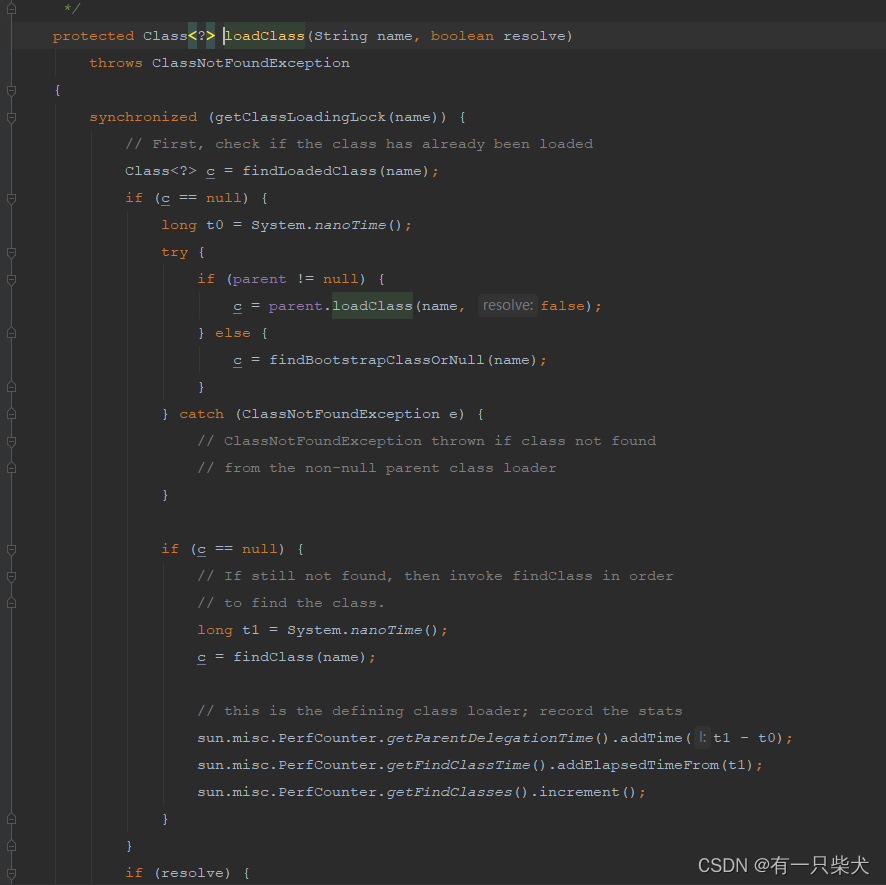The width and height of the screenshot is (886, 885).
Task: Click 'String' parameter type in the signature
Action: coord(341,36)
